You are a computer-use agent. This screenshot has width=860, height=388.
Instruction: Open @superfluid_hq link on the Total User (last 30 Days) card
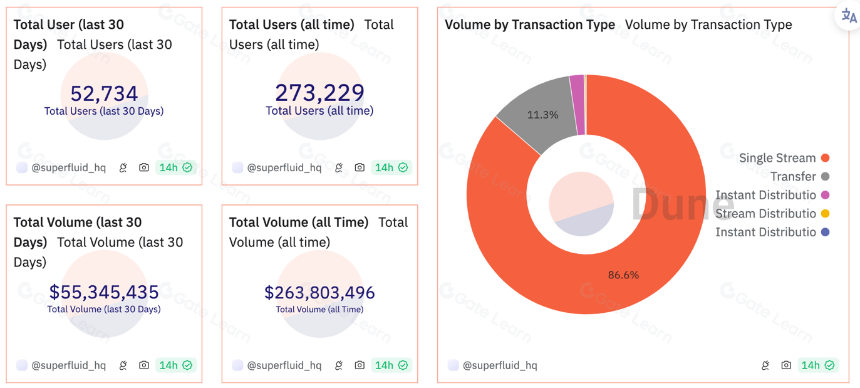click(x=69, y=167)
